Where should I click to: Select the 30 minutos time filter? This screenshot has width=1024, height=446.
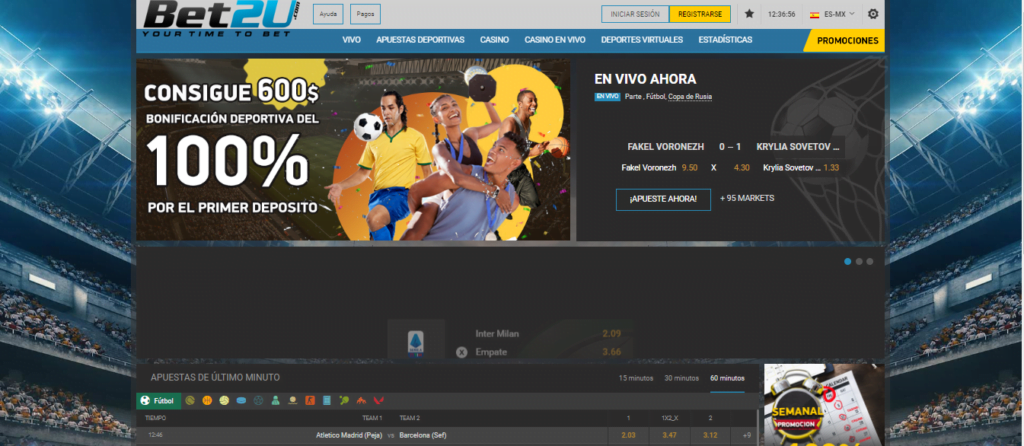point(680,378)
